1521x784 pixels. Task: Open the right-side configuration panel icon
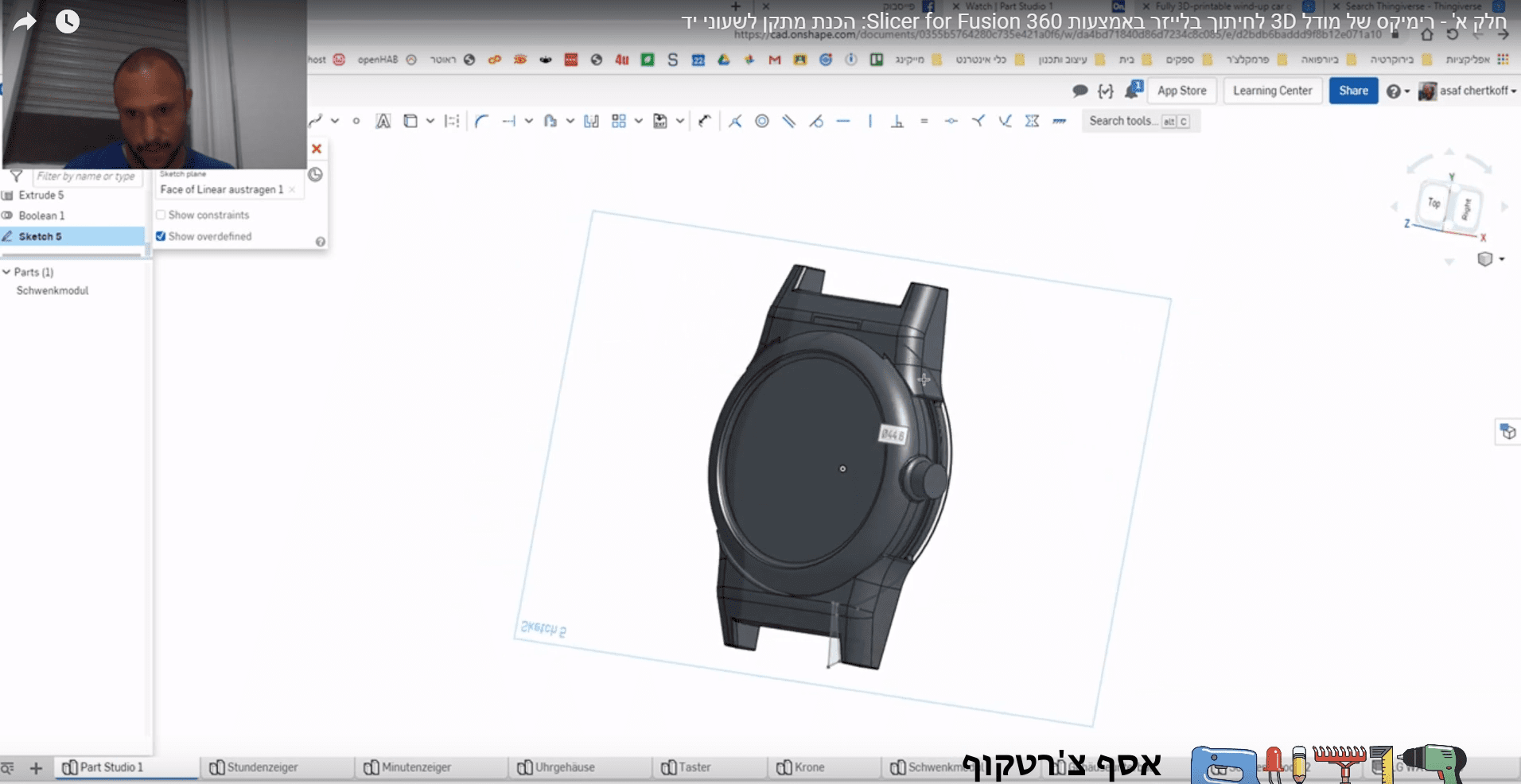1508,432
